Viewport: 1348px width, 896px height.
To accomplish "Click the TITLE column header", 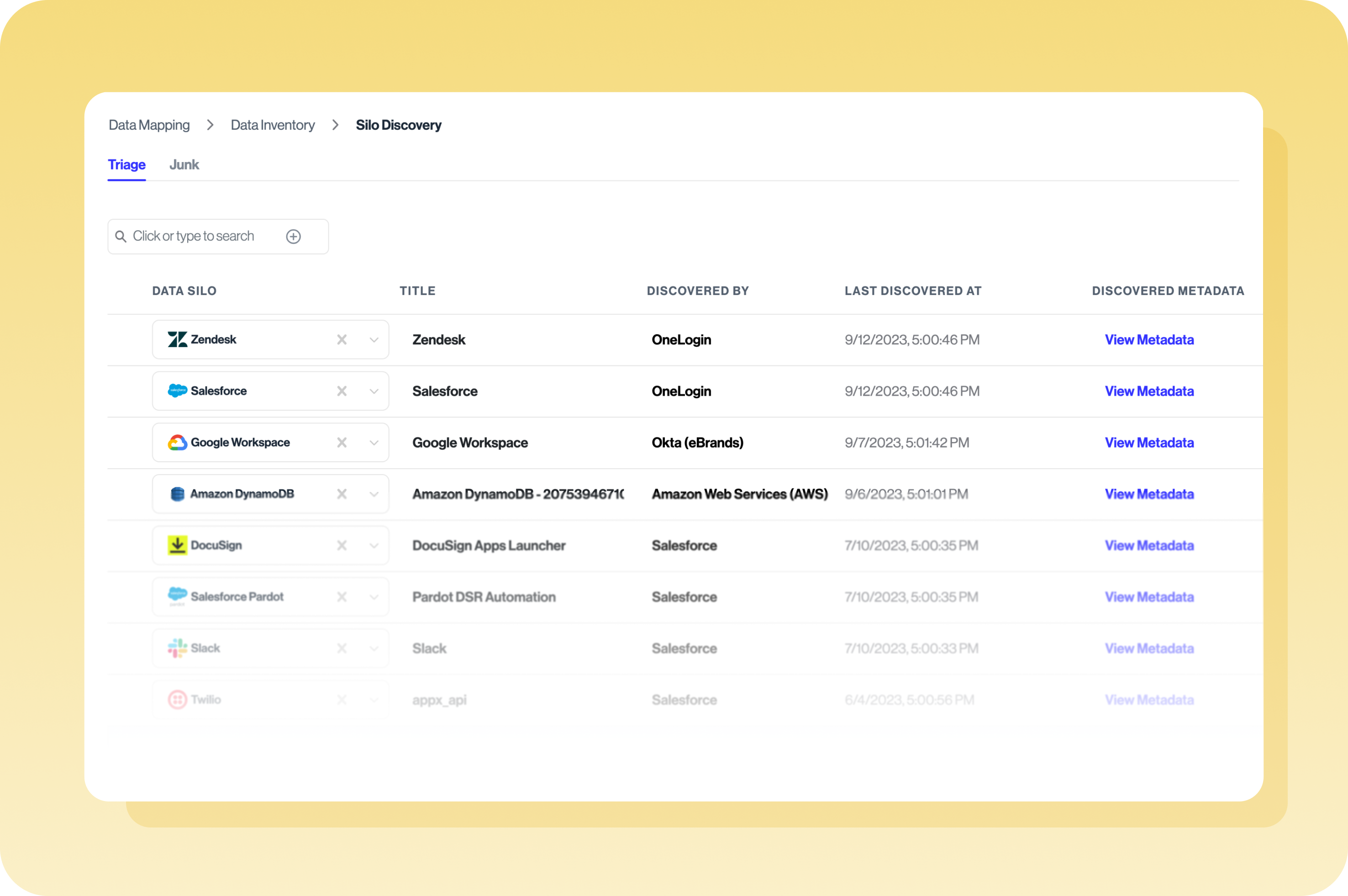I will tap(417, 291).
